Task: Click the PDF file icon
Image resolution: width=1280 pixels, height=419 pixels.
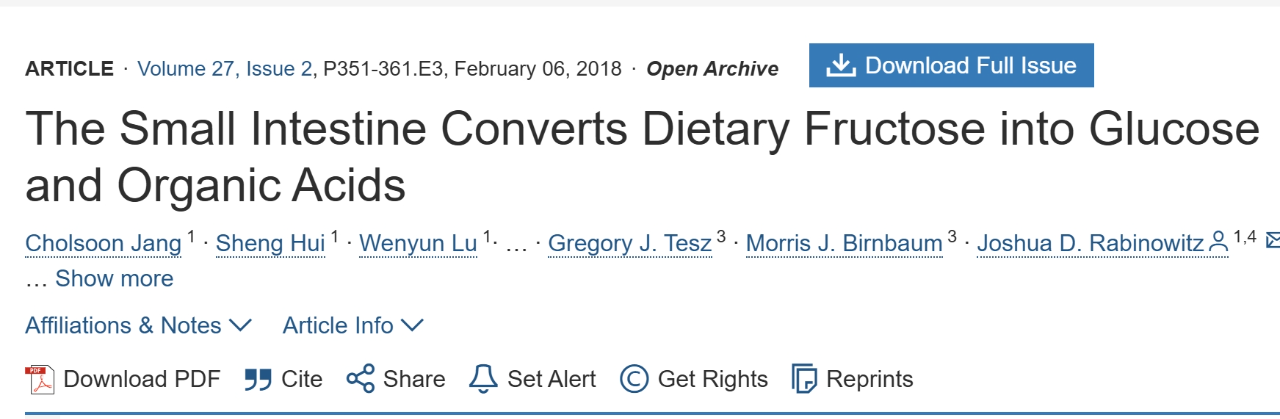Action: tap(39, 379)
